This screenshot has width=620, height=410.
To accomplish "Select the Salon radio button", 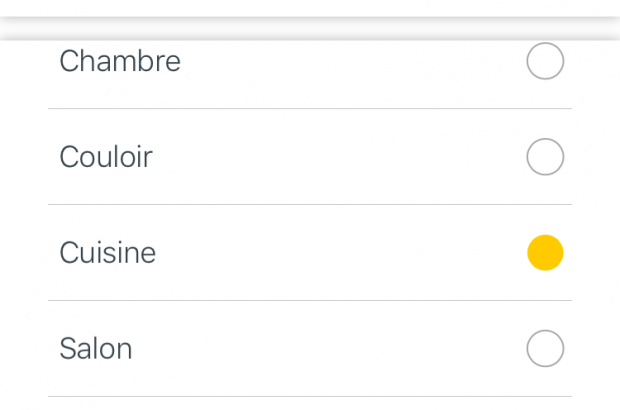I will pyautogui.click(x=545, y=349).
